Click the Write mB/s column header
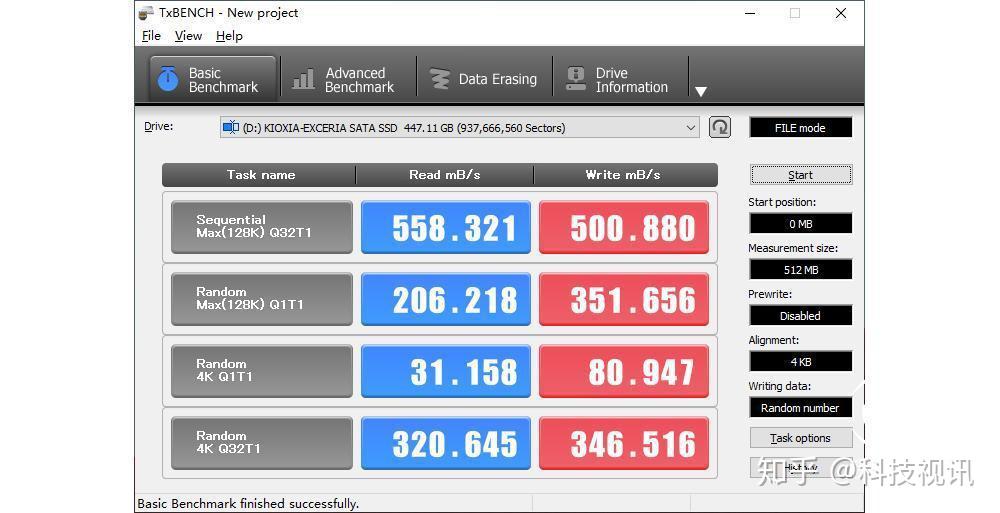 pos(626,175)
